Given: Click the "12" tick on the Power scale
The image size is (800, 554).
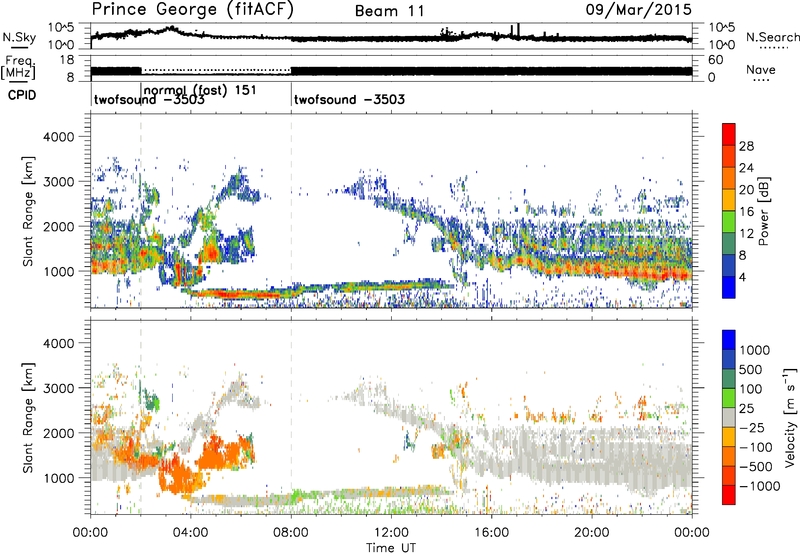Looking at the screenshot, I should pos(746,234).
